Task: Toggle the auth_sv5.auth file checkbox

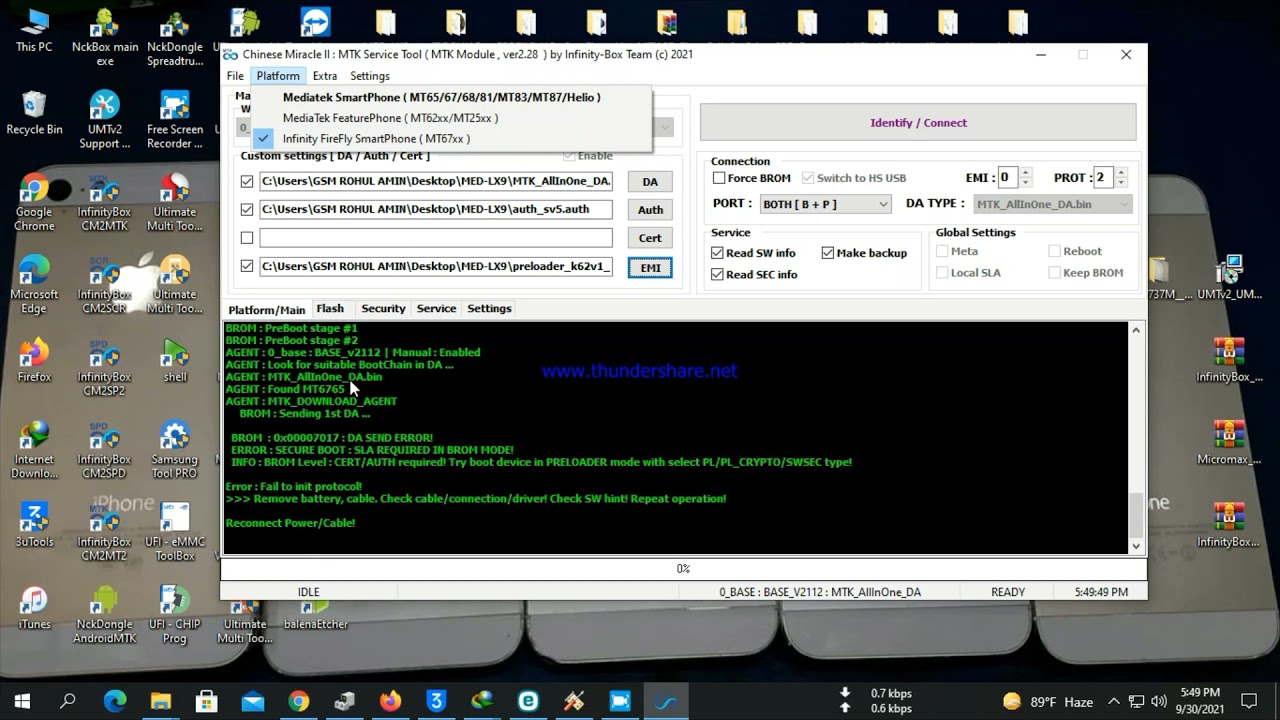Action: (x=247, y=210)
